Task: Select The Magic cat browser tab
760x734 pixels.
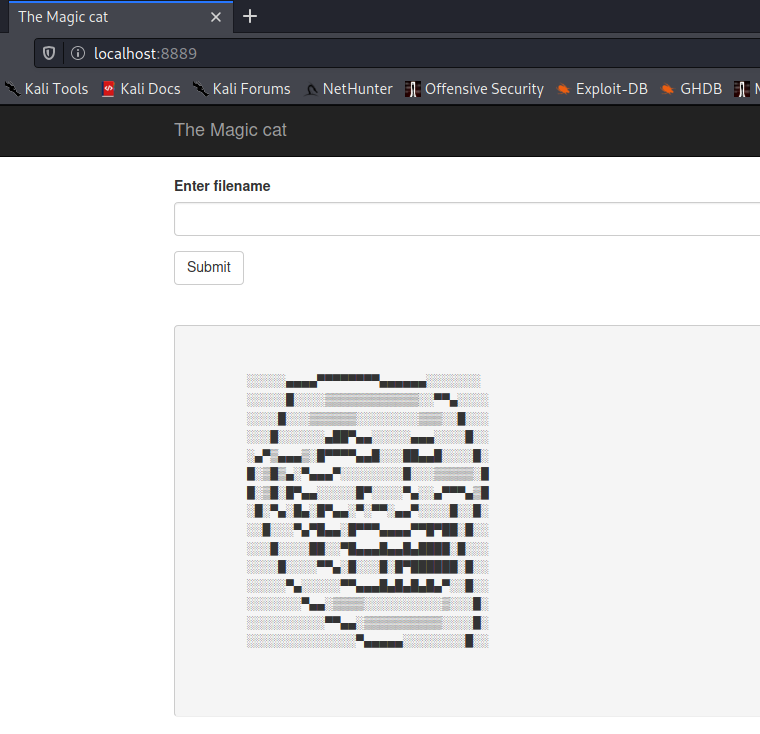Action: pos(121,17)
